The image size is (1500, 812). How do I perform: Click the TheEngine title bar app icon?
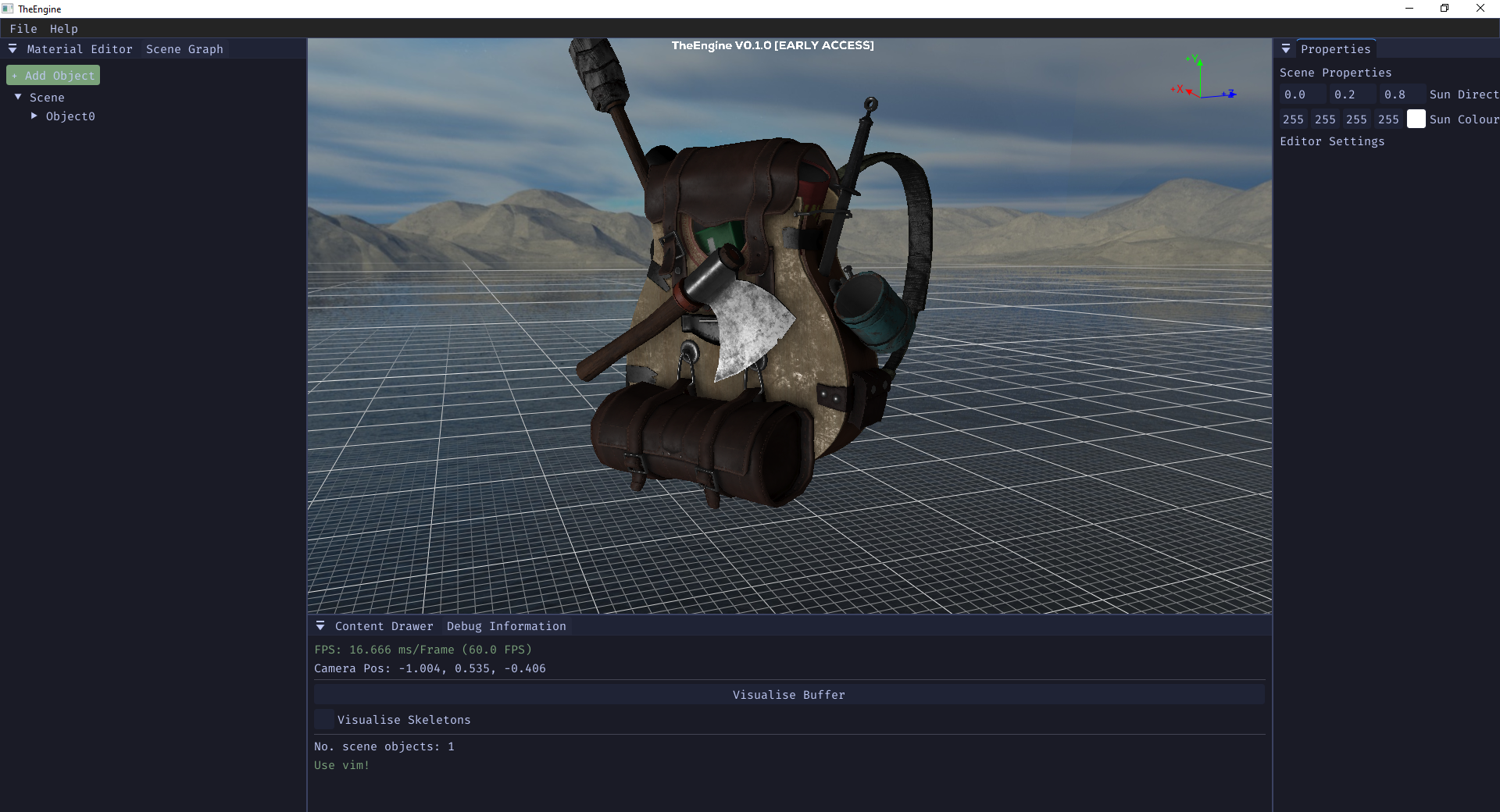[x=8, y=9]
